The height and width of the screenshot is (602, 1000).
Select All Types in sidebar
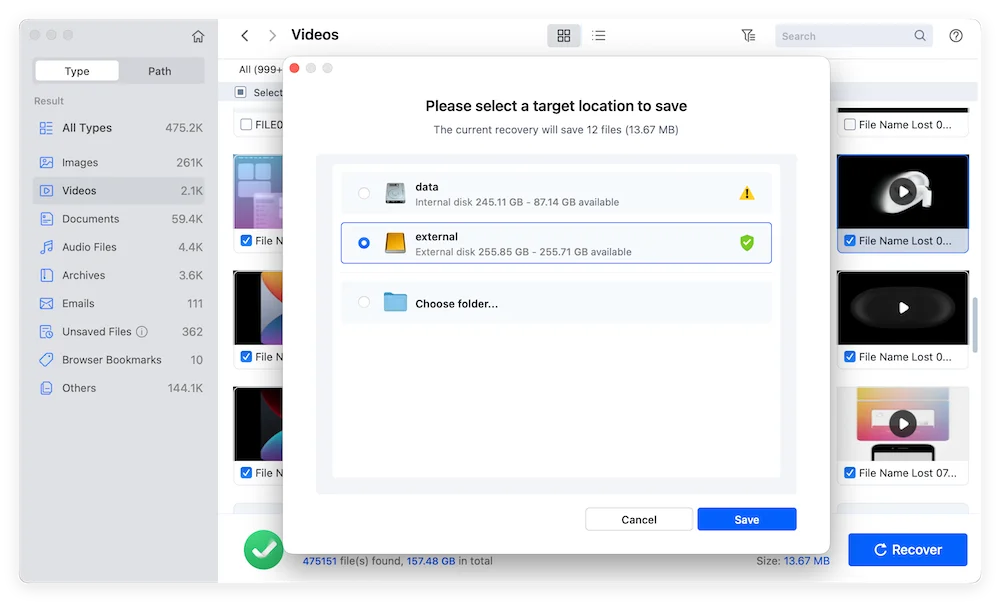(119, 128)
